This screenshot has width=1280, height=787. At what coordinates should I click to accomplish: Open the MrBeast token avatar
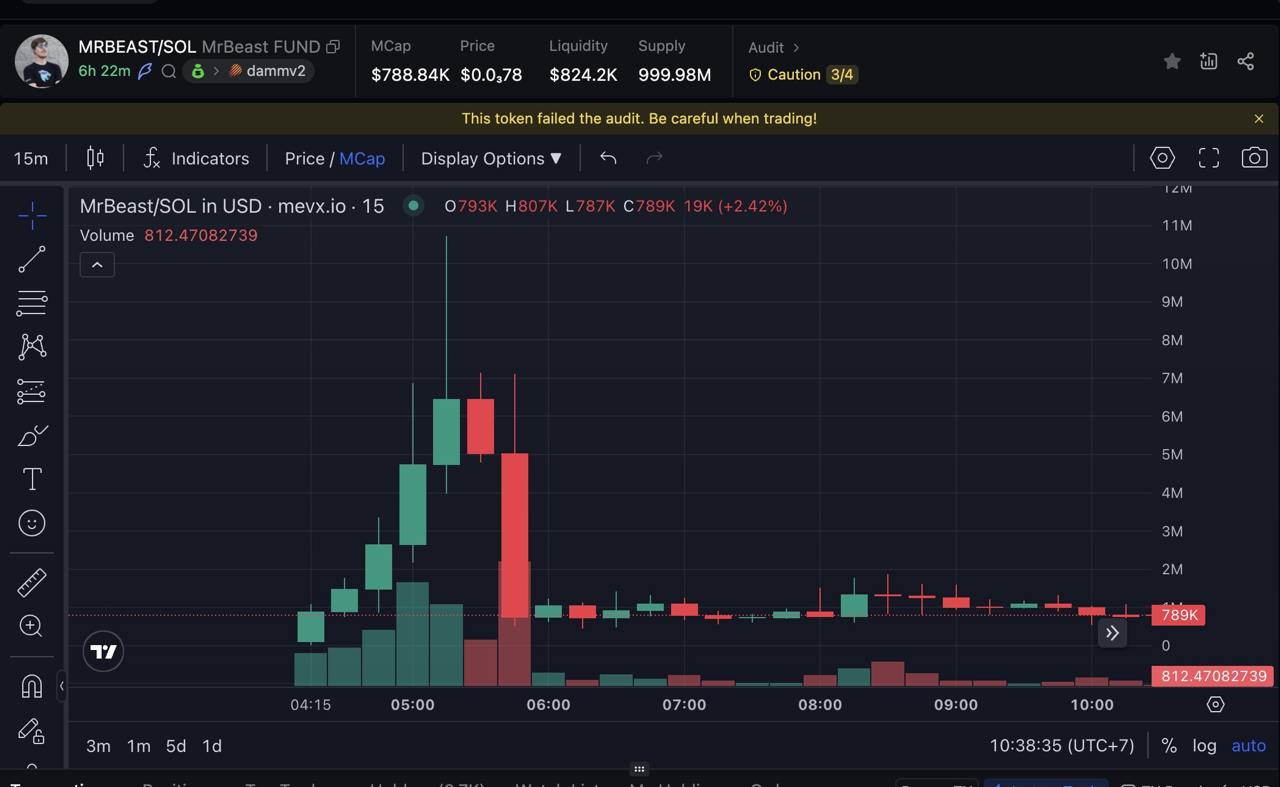pos(42,61)
